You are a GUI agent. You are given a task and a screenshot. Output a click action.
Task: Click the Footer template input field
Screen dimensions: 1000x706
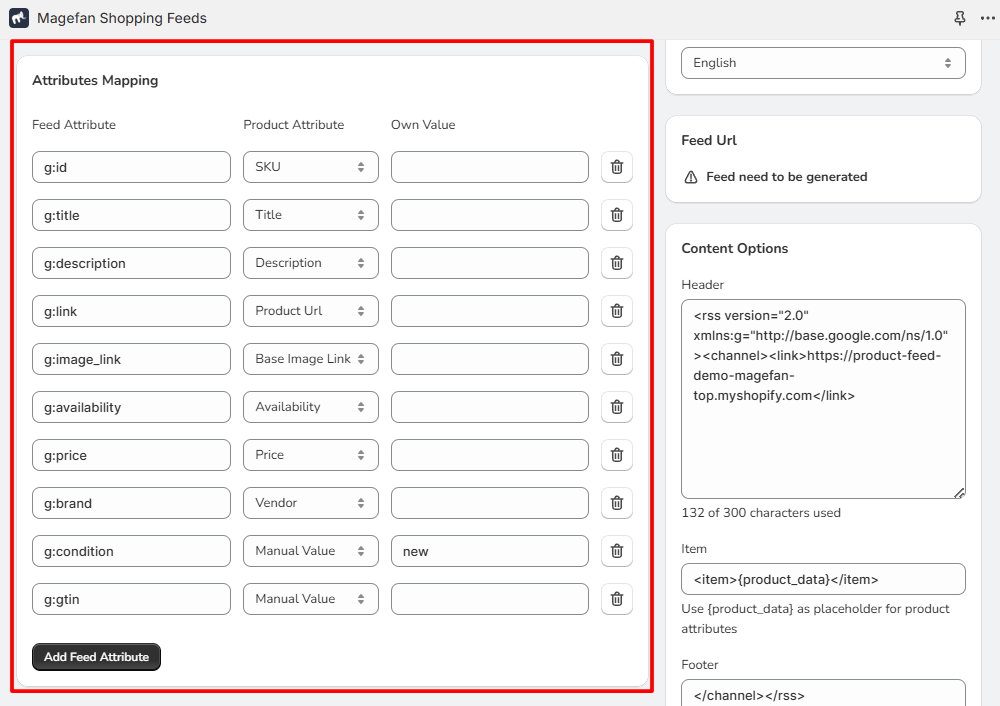coord(823,693)
